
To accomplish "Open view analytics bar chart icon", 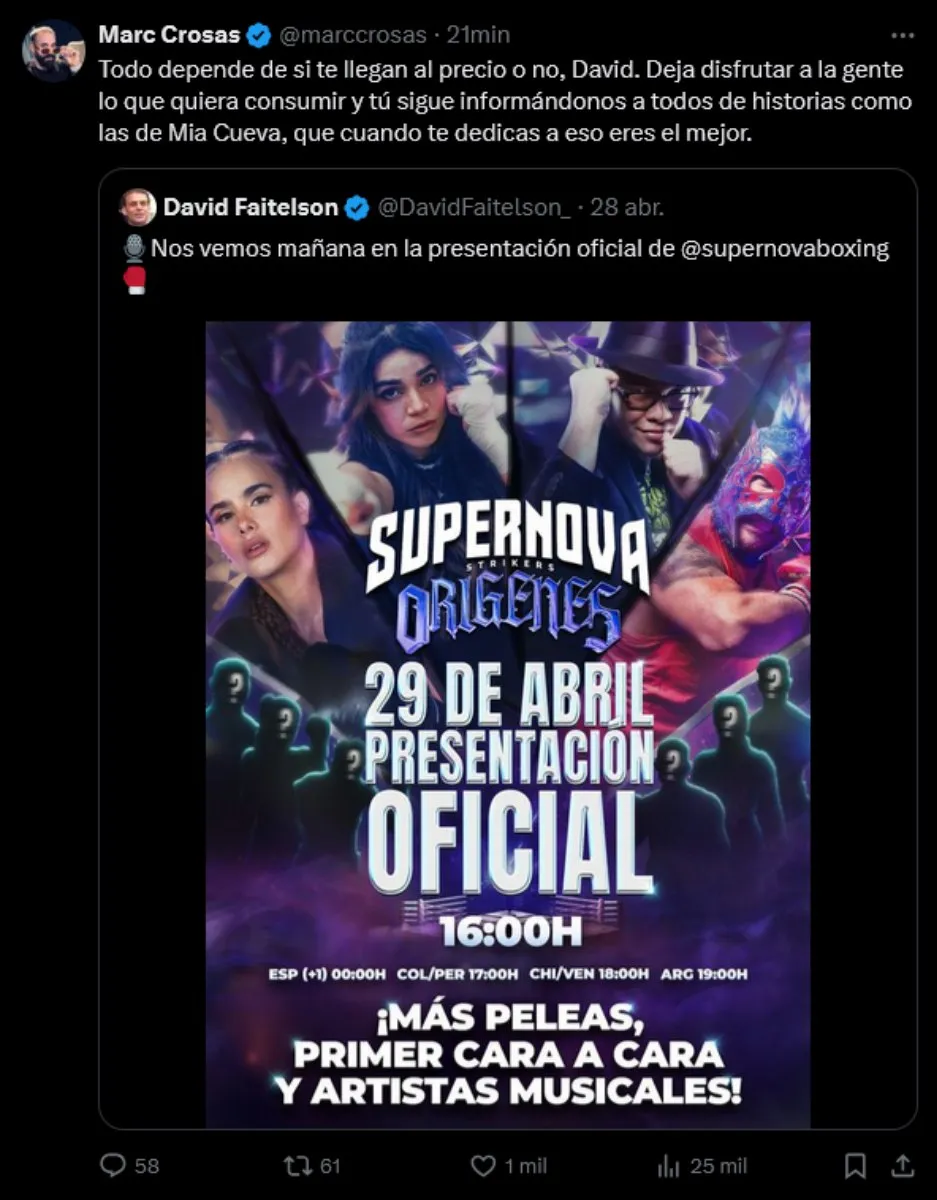I will click(669, 1166).
